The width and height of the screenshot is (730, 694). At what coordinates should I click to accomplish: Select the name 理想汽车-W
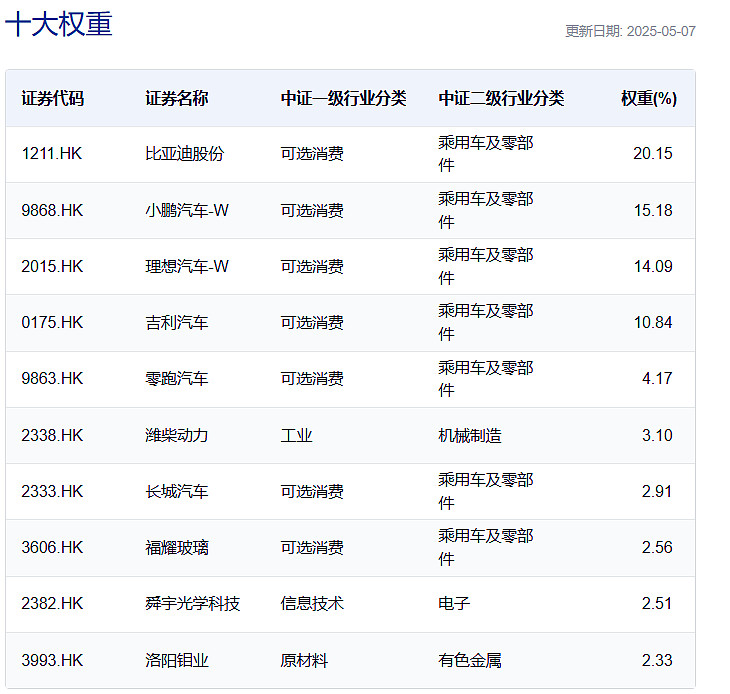(x=187, y=266)
